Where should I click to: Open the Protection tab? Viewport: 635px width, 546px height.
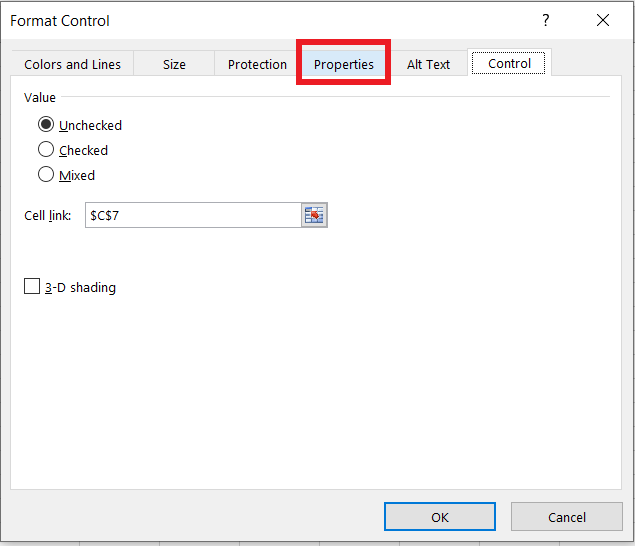point(257,64)
